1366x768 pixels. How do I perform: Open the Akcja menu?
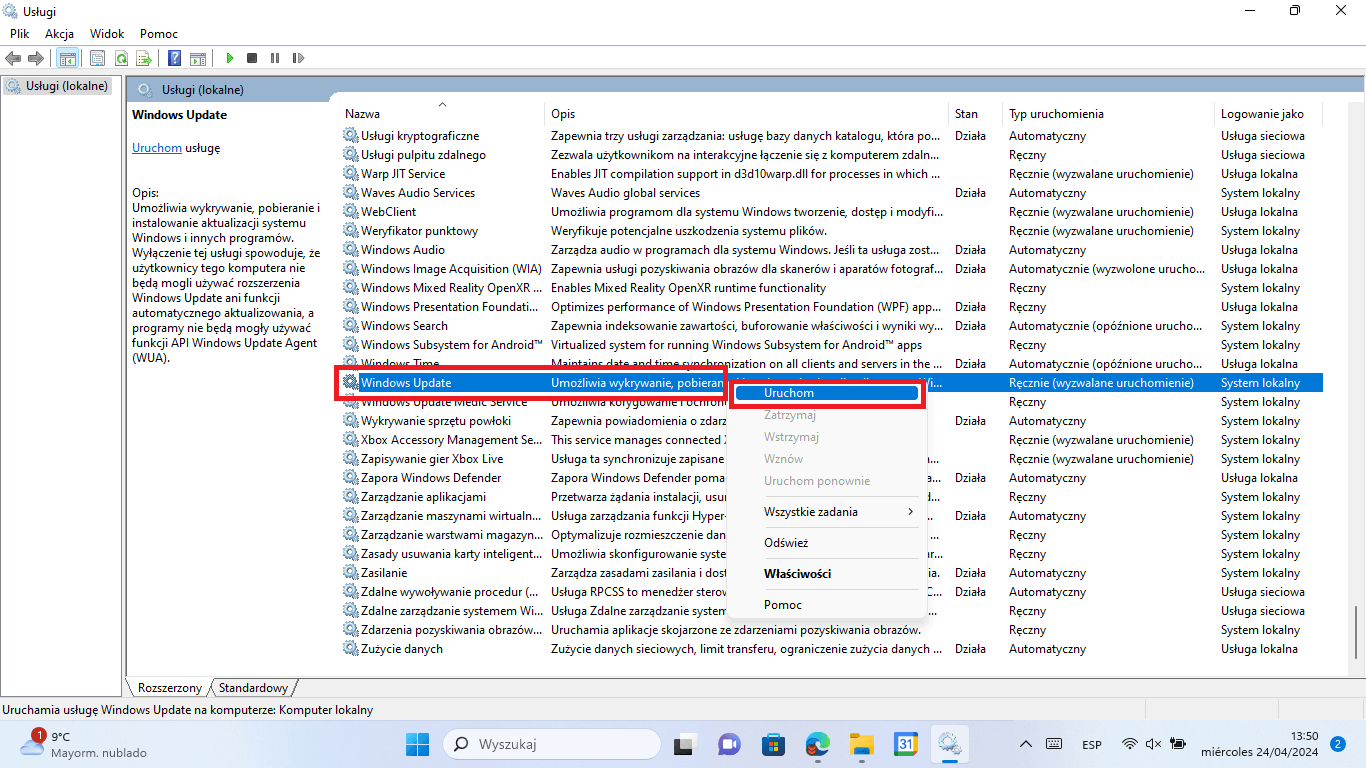tap(60, 34)
